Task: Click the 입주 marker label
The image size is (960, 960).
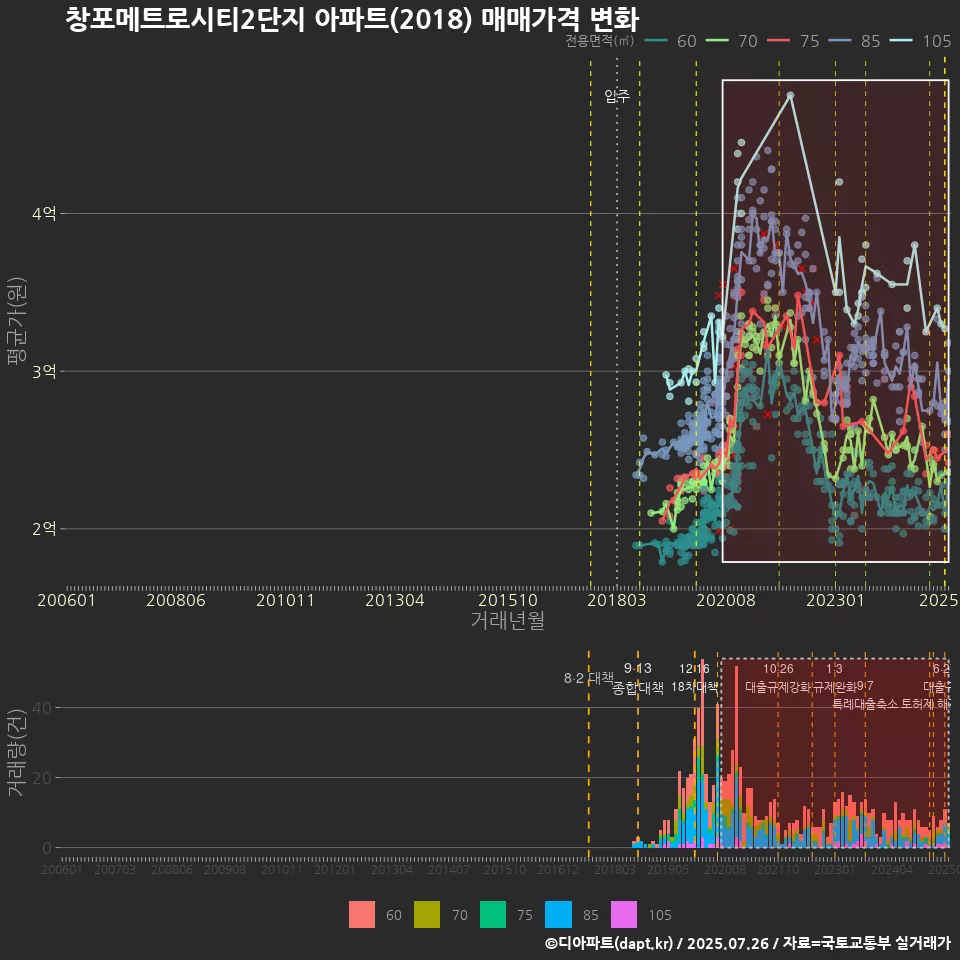Action: click(617, 96)
